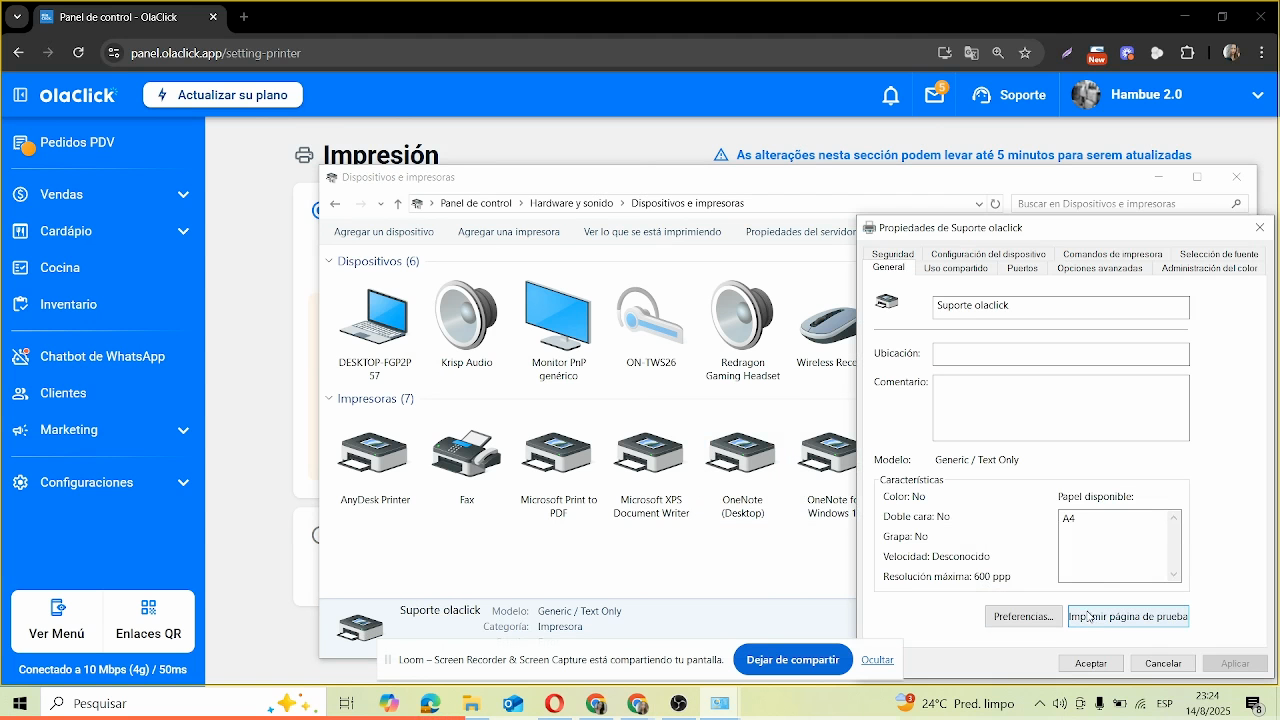Toggle the olaclick sidebar collapse icon
Screen dimensions: 1280x720
coord(20,95)
